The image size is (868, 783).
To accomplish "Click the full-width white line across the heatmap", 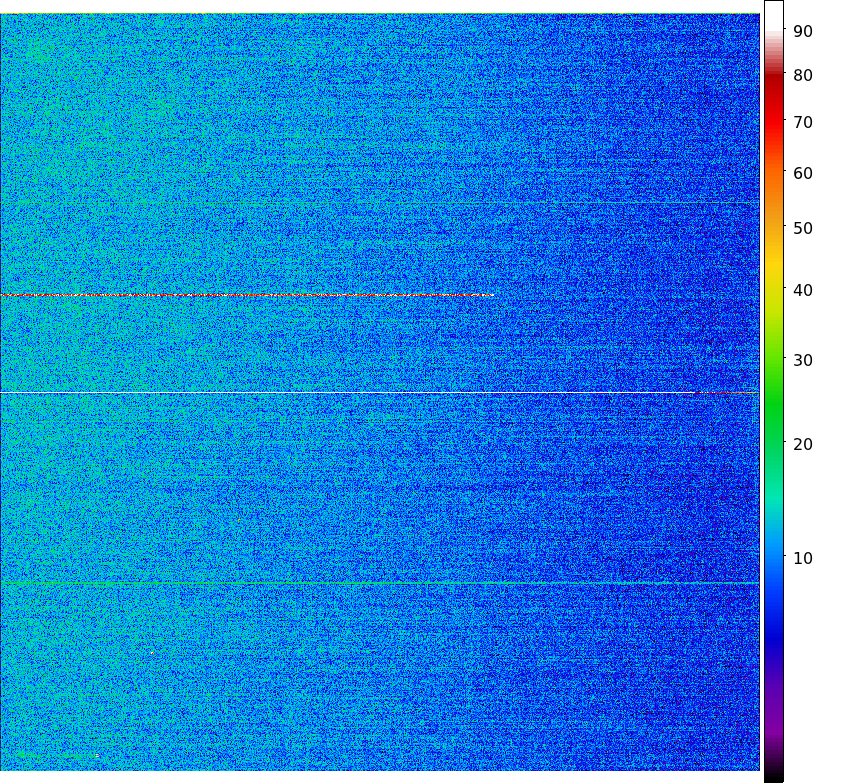I will coord(350,393).
